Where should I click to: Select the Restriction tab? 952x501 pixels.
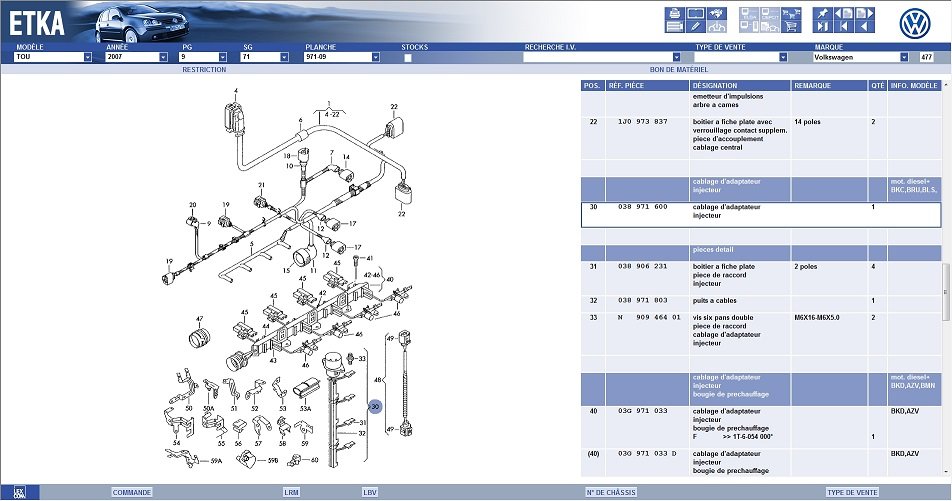(x=204, y=70)
